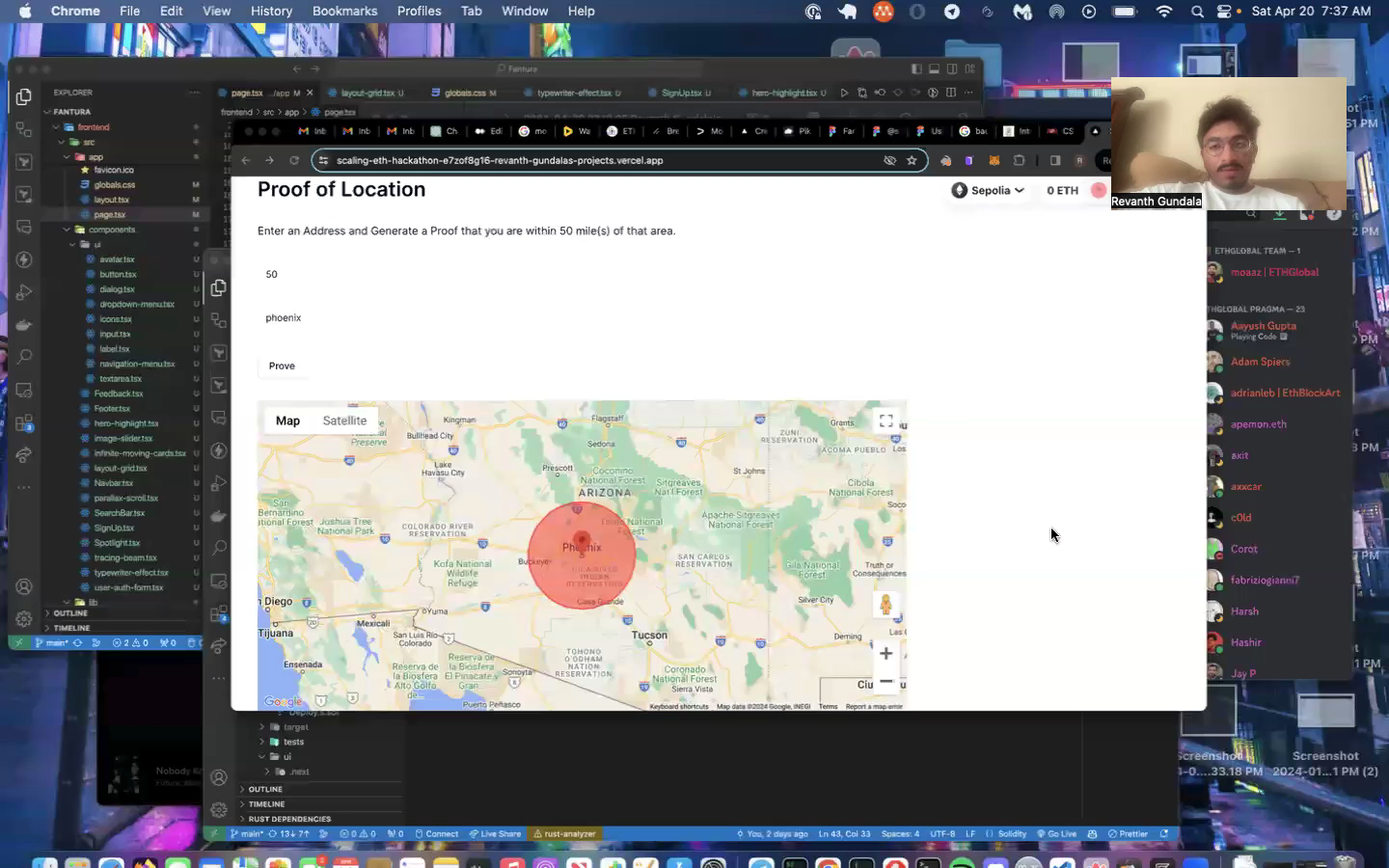Switch to the 'Pik' browser tab
Screen dimensions: 1389x868
click(x=797, y=131)
